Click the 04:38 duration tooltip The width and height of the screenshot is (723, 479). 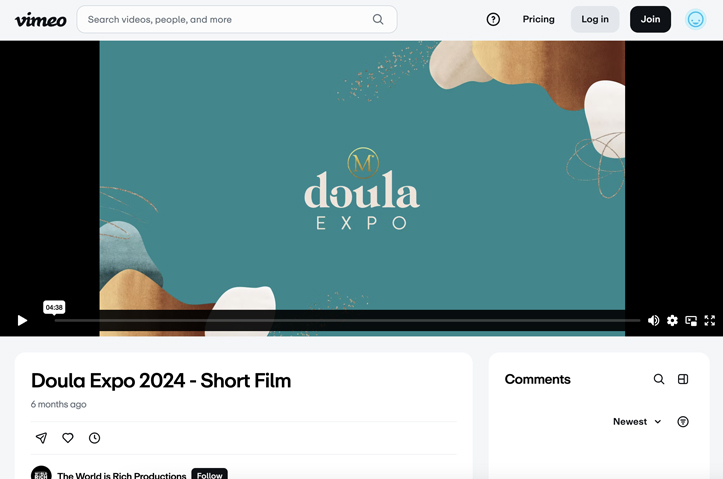(x=54, y=308)
